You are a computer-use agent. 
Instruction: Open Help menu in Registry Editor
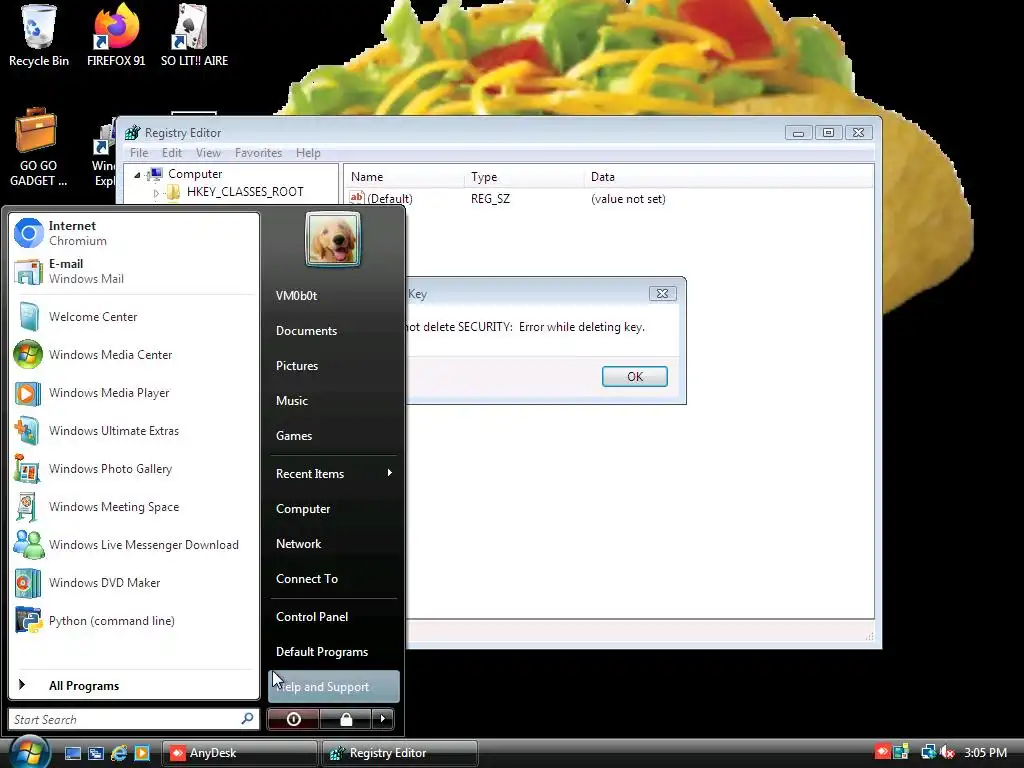[x=308, y=153]
